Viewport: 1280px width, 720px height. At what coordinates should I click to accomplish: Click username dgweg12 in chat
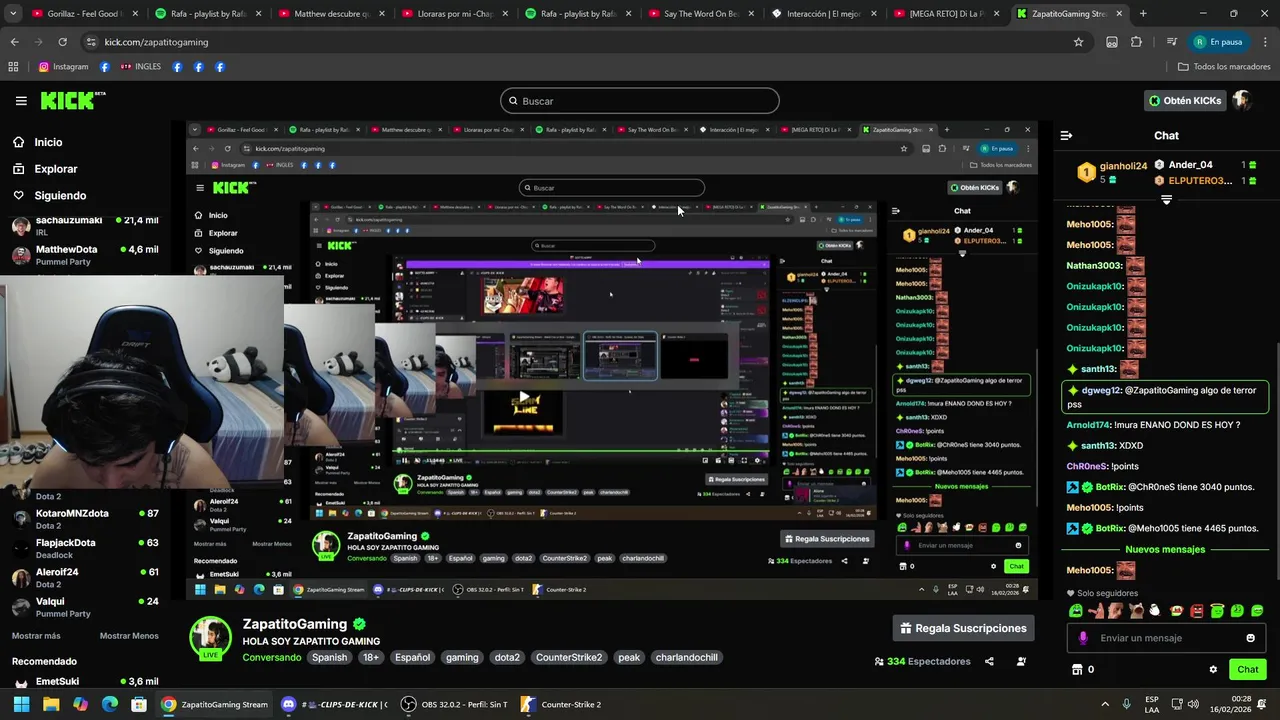[x=1100, y=391]
